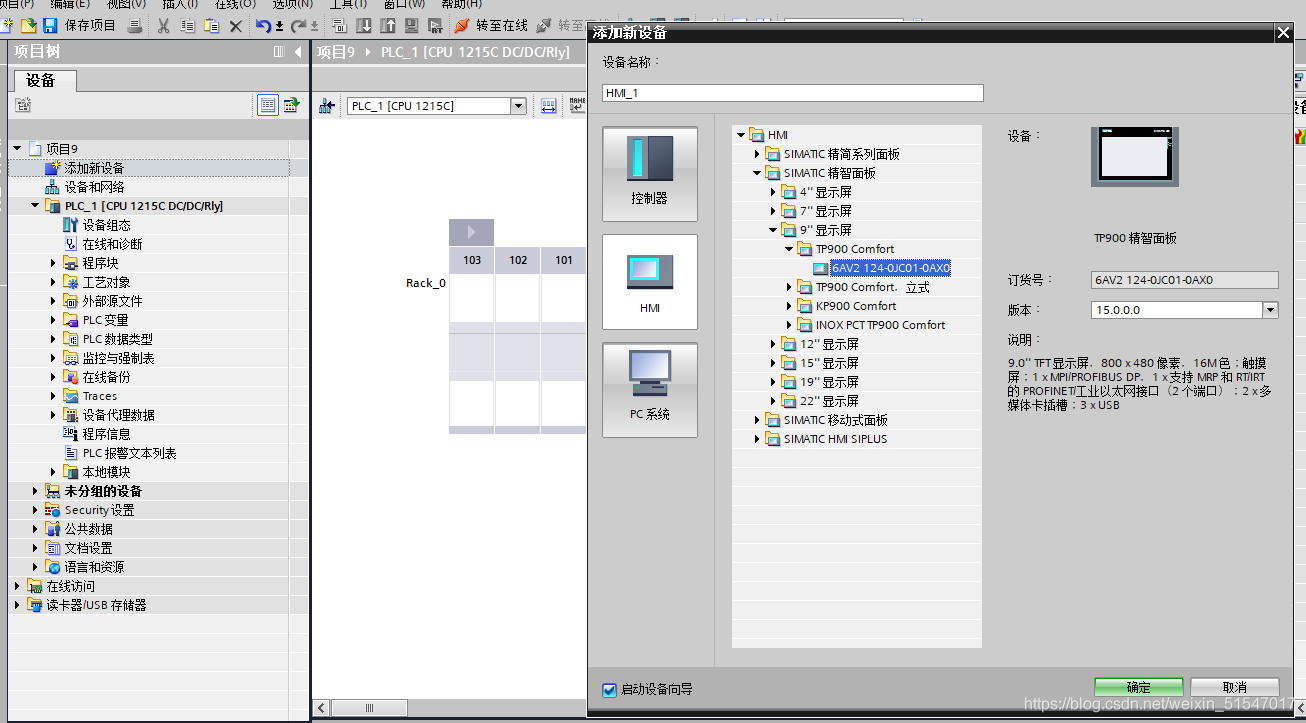Expand SIMATIC 移动式面板 node
1306x723 pixels.
(x=757, y=420)
